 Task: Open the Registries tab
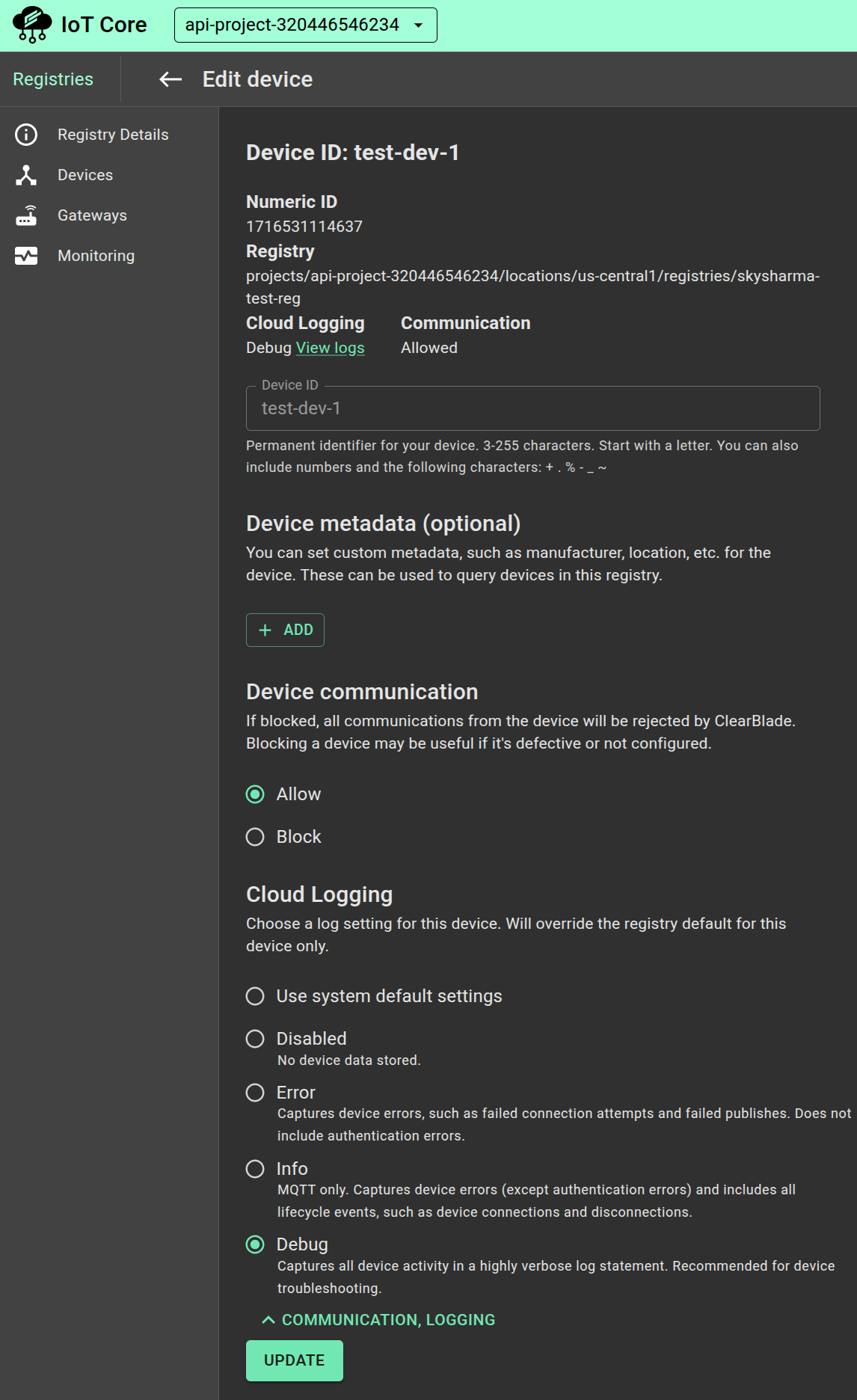point(53,79)
